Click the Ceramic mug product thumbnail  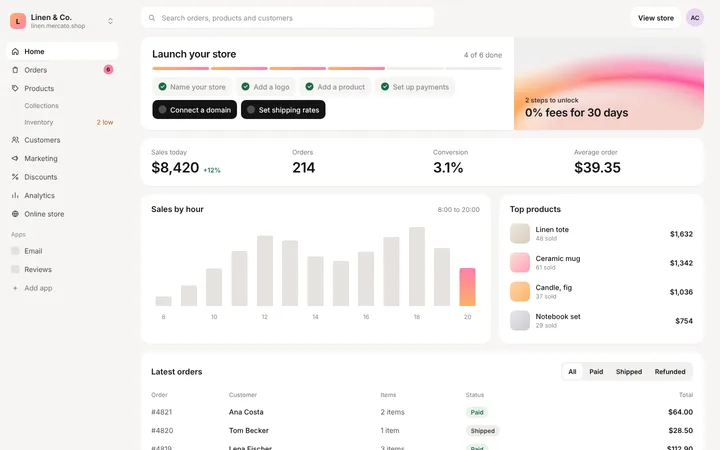pyautogui.click(x=520, y=262)
